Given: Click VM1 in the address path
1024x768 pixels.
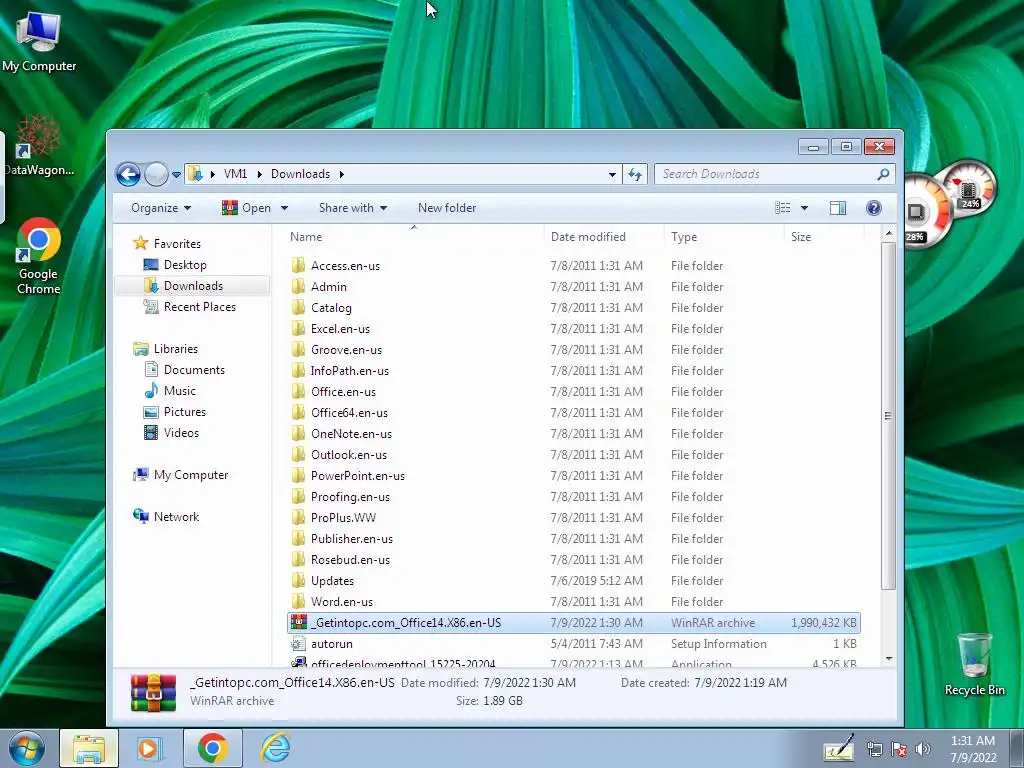Looking at the screenshot, I should tap(235, 174).
